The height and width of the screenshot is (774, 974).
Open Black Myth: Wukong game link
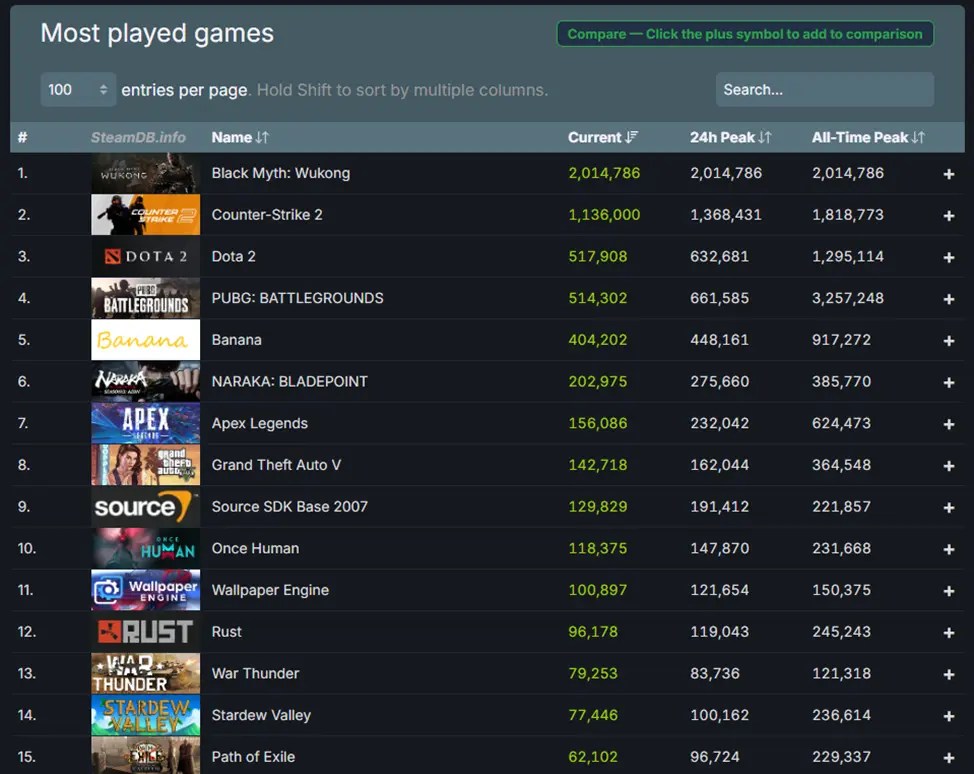pos(281,173)
